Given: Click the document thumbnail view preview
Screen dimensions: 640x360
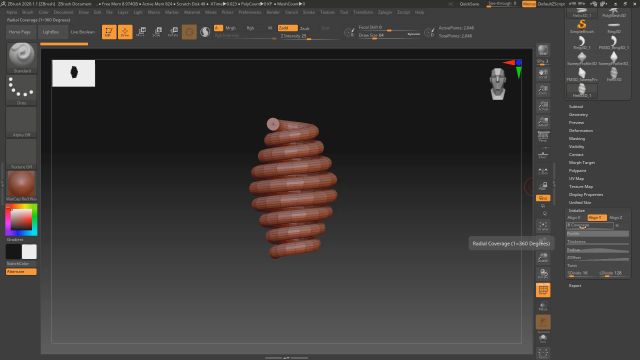Looking at the screenshot, I should point(73,73).
